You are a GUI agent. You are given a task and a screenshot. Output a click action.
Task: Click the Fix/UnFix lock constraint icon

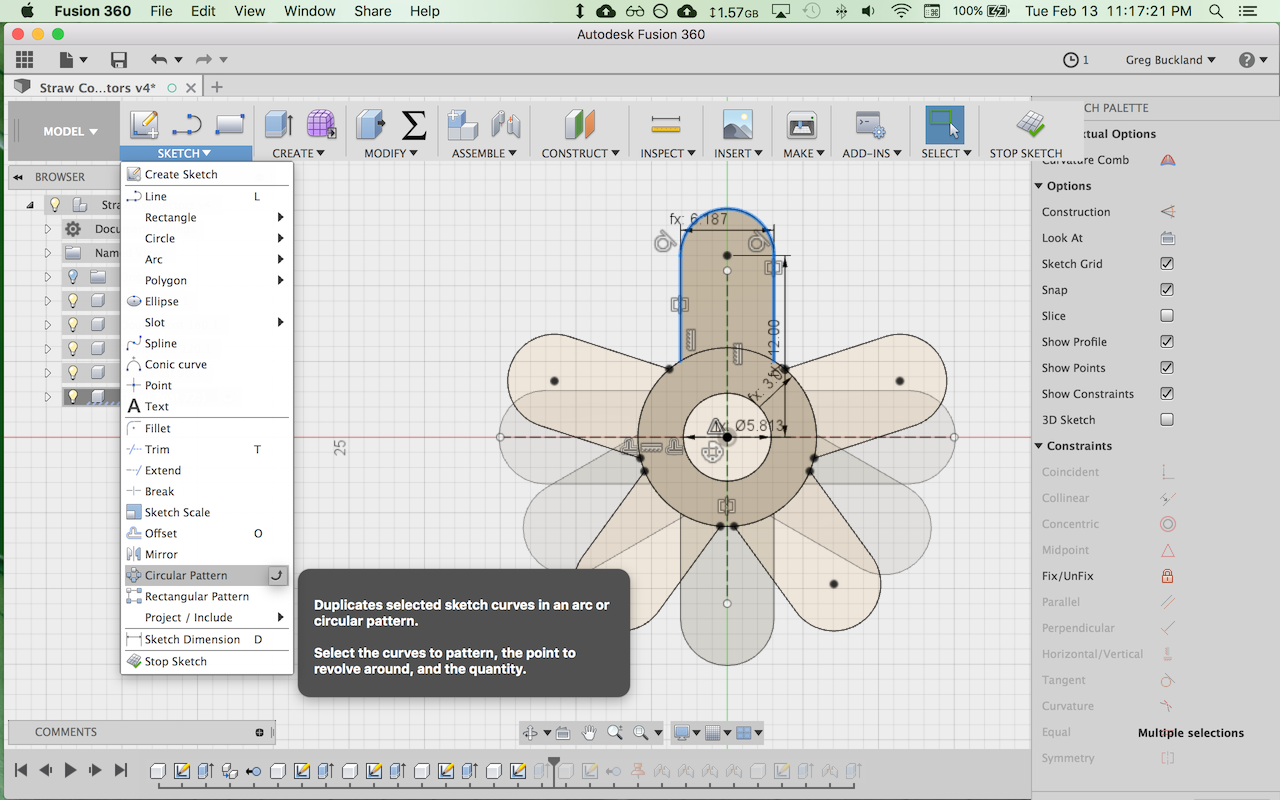click(1167, 576)
